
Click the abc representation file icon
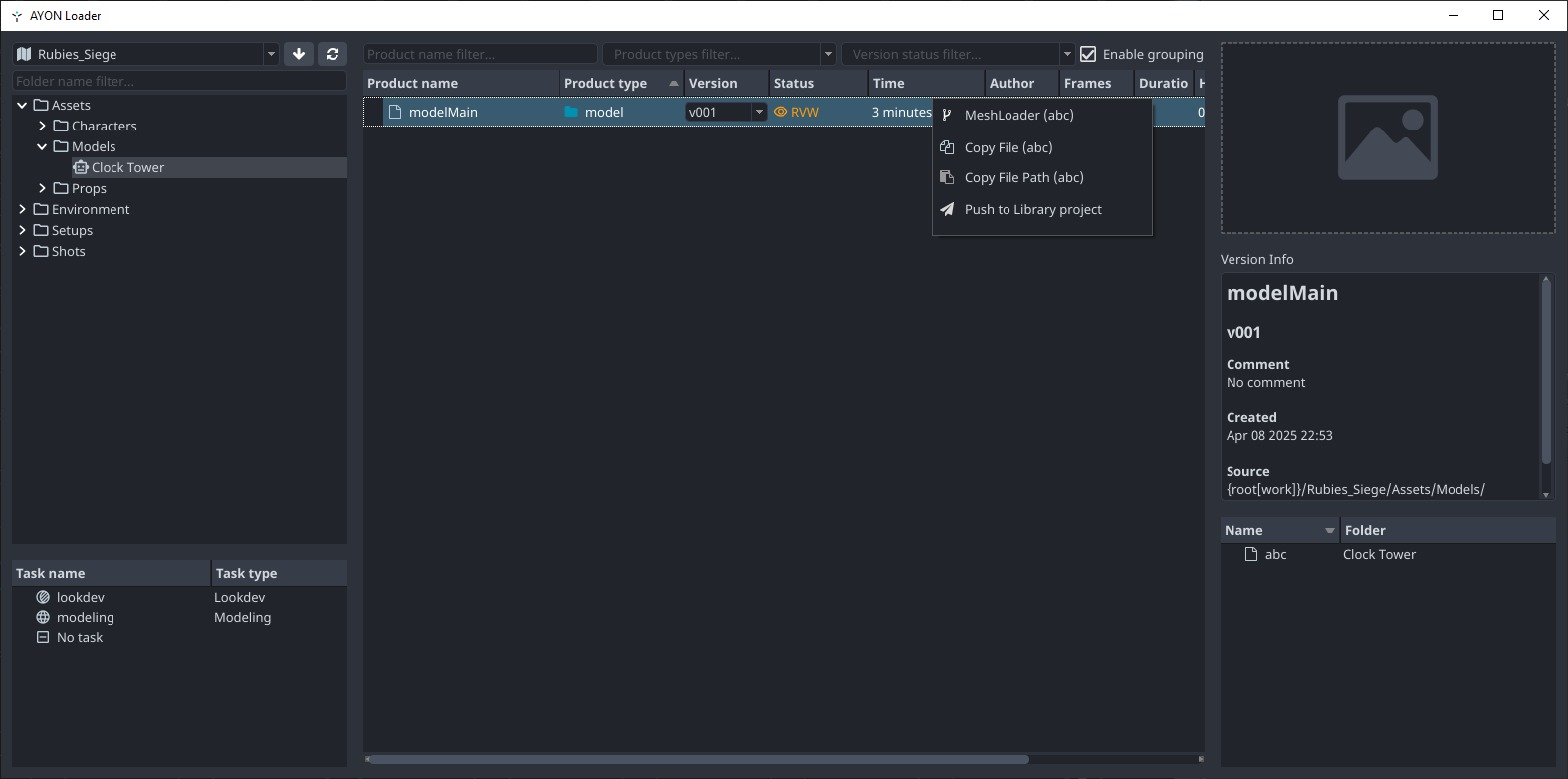(1251, 554)
